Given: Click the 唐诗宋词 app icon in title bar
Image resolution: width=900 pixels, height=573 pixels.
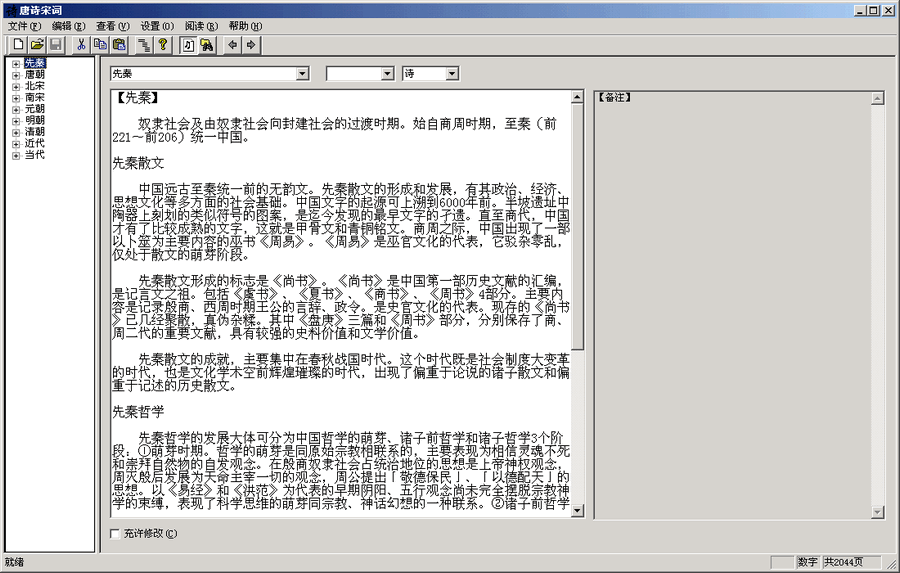Looking at the screenshot, I should 10,10.
